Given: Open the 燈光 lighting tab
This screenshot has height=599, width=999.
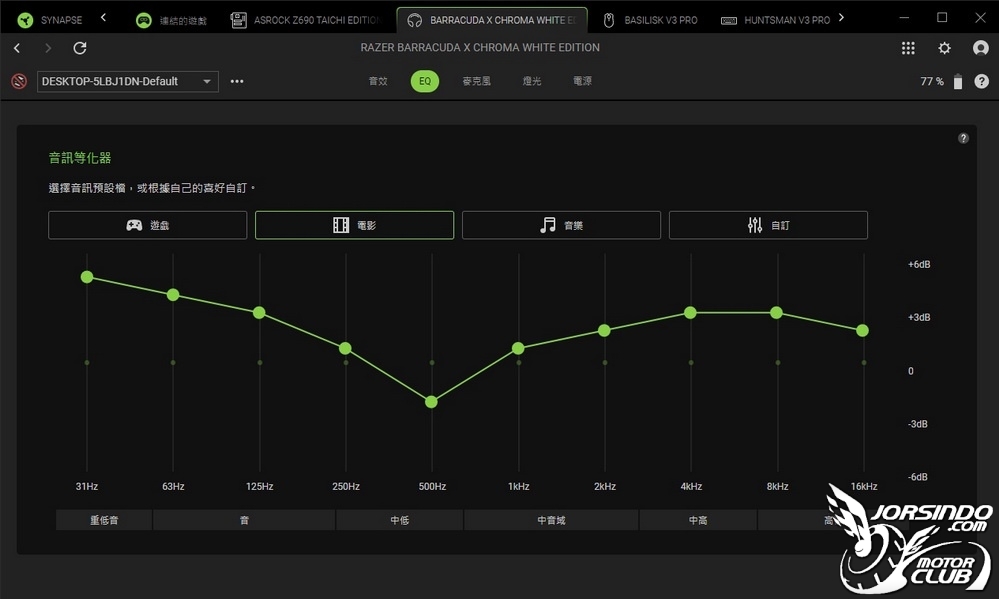Looking at the screenshot, I should [532, 81].
